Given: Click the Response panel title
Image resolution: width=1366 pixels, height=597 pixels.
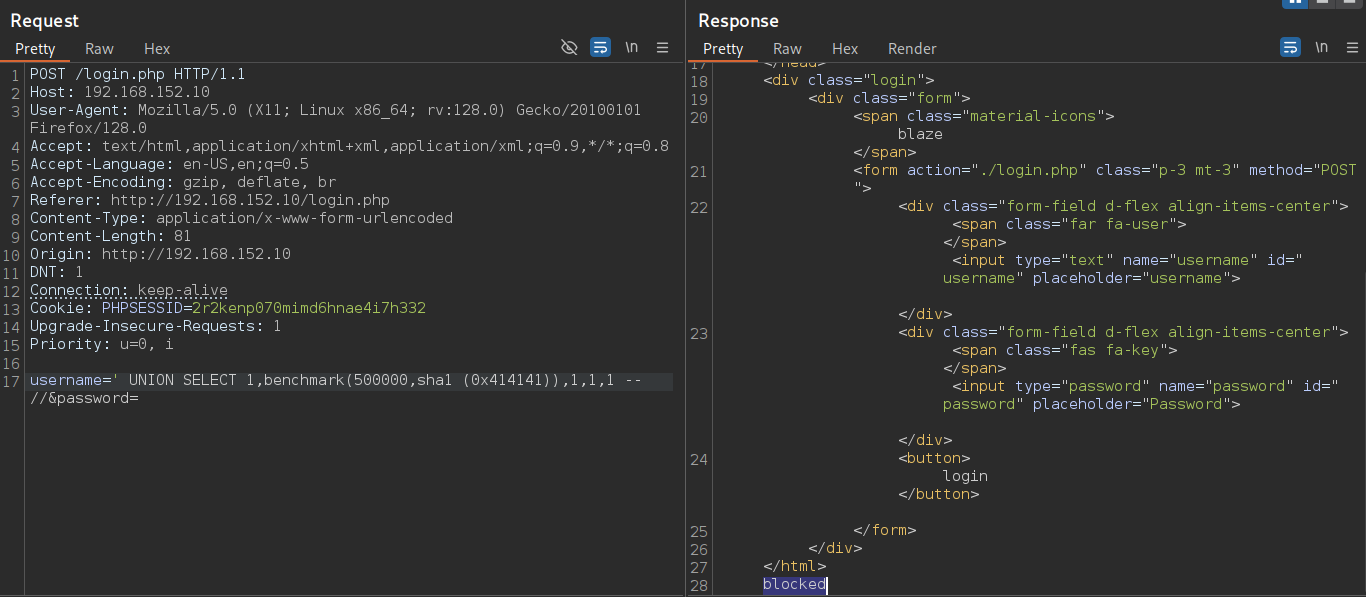Looking at the screenshot, I should (738, 20).
